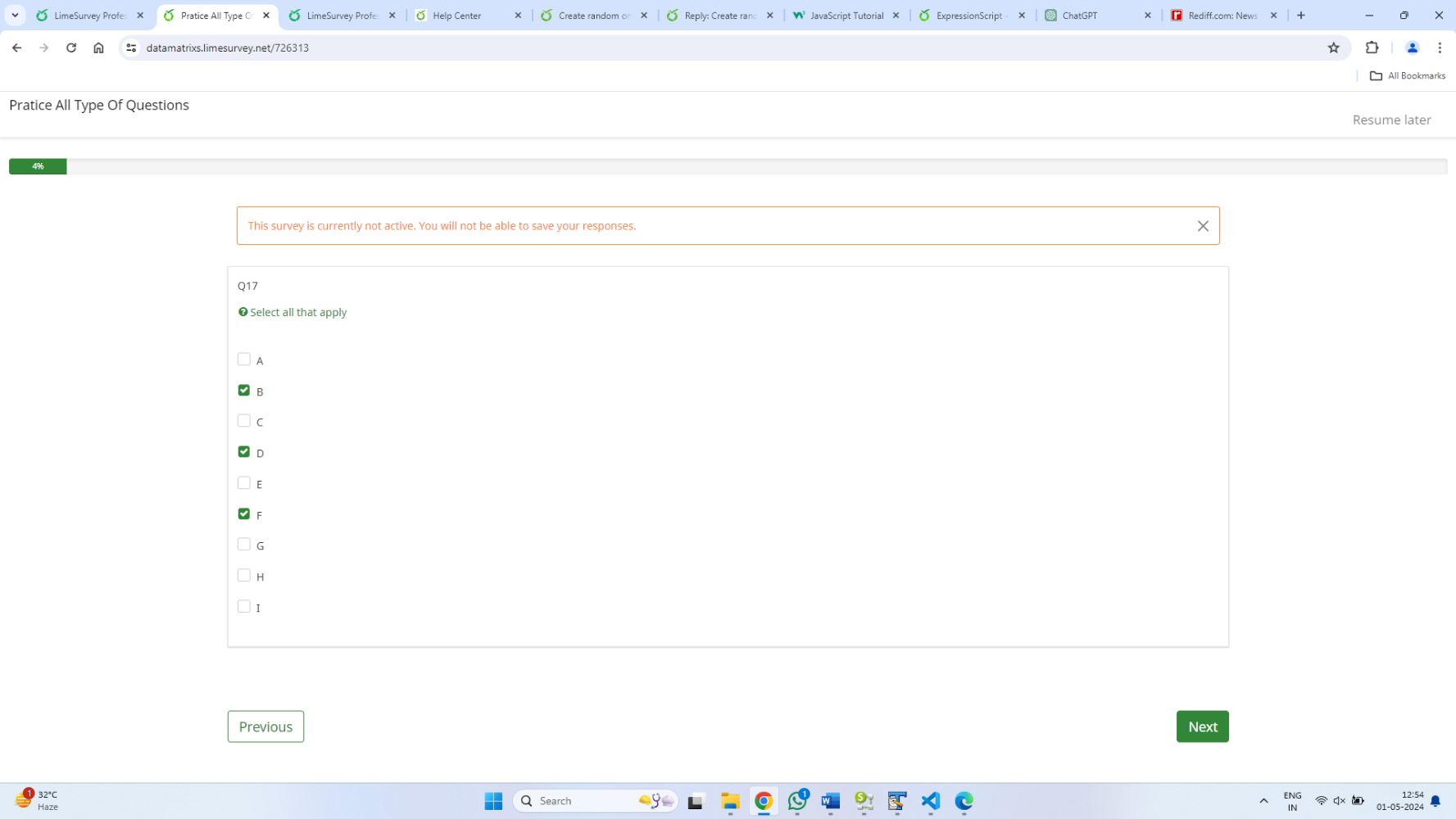Open WhatsApp from the taskbar

[797, 801]
